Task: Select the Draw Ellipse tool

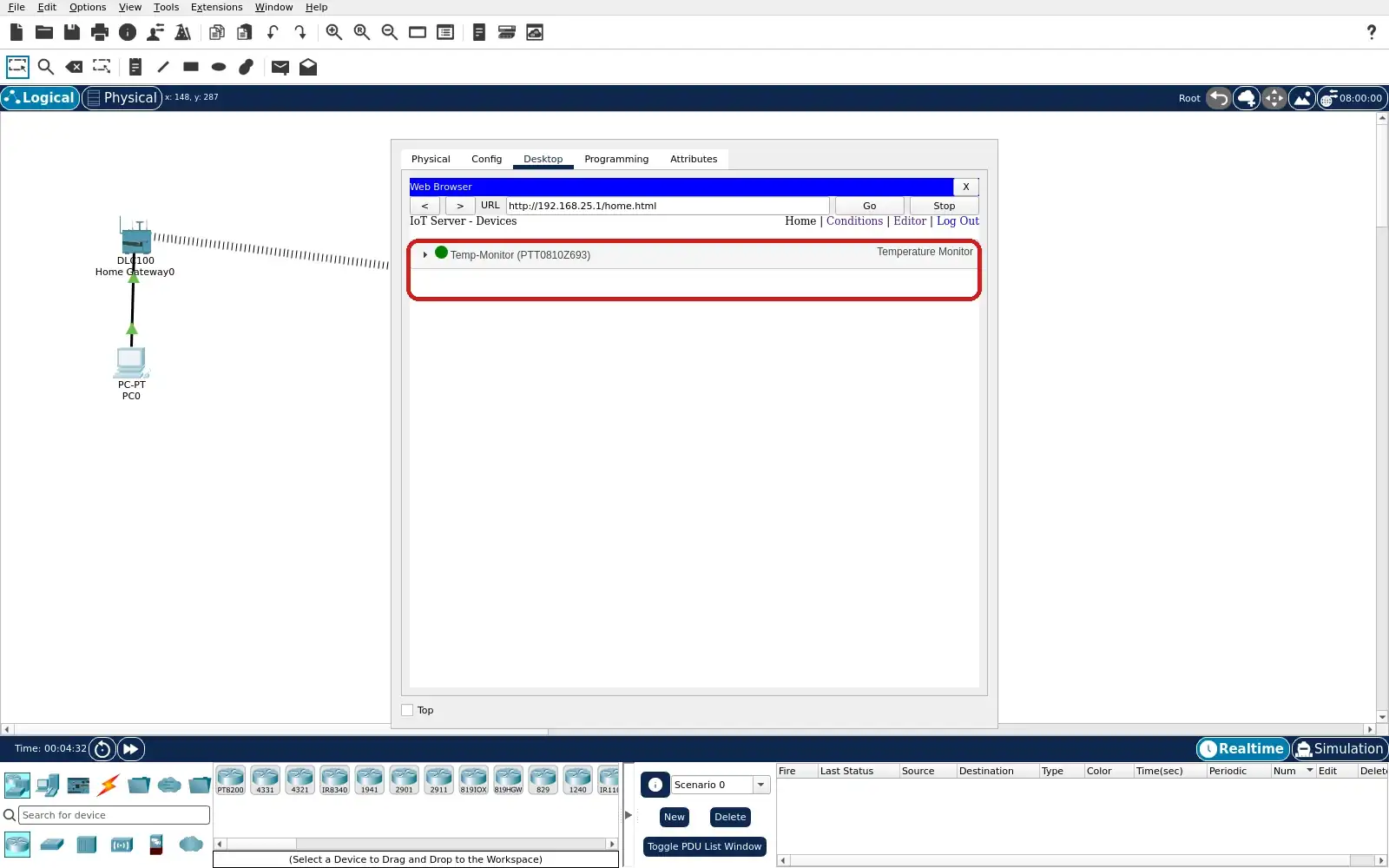Action: coord(219,67)
